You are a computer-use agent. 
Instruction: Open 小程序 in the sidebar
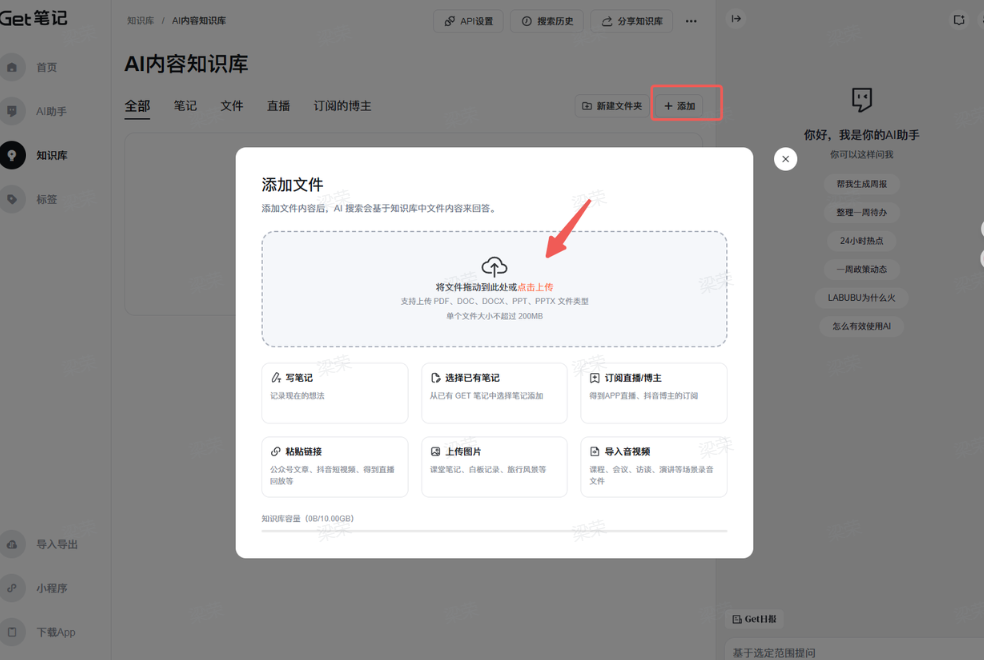tap(50, 588)
